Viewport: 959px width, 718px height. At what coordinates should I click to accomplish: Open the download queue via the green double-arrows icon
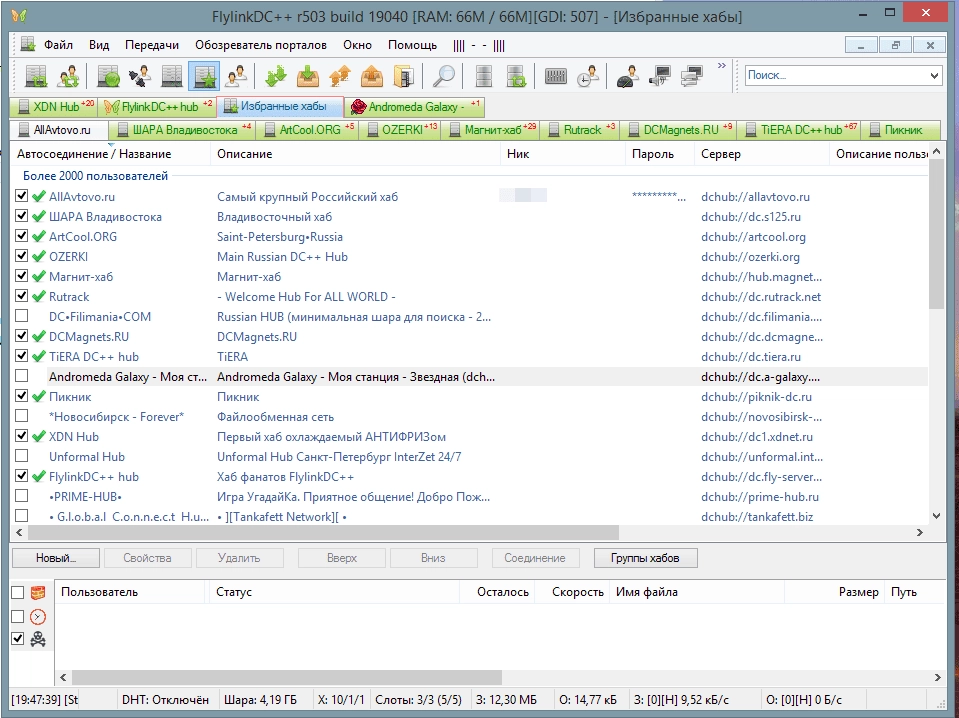[x=276, y=76]
